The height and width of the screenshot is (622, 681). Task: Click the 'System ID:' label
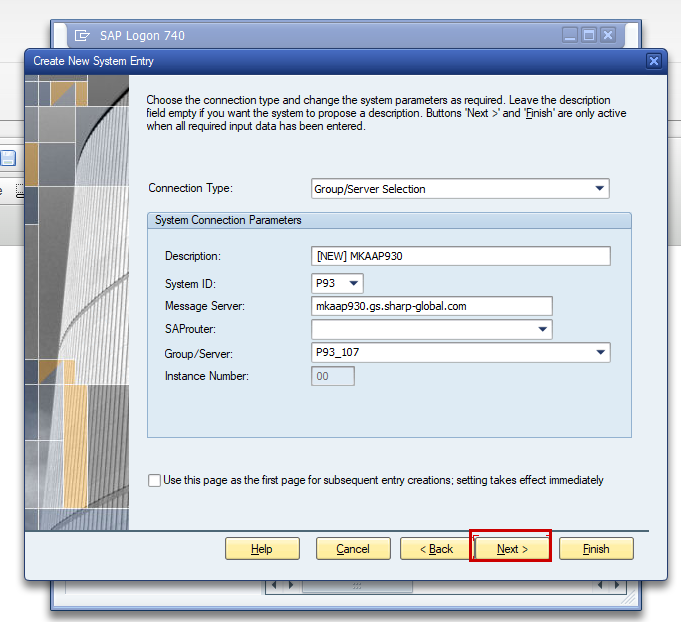tap(190, 284)
